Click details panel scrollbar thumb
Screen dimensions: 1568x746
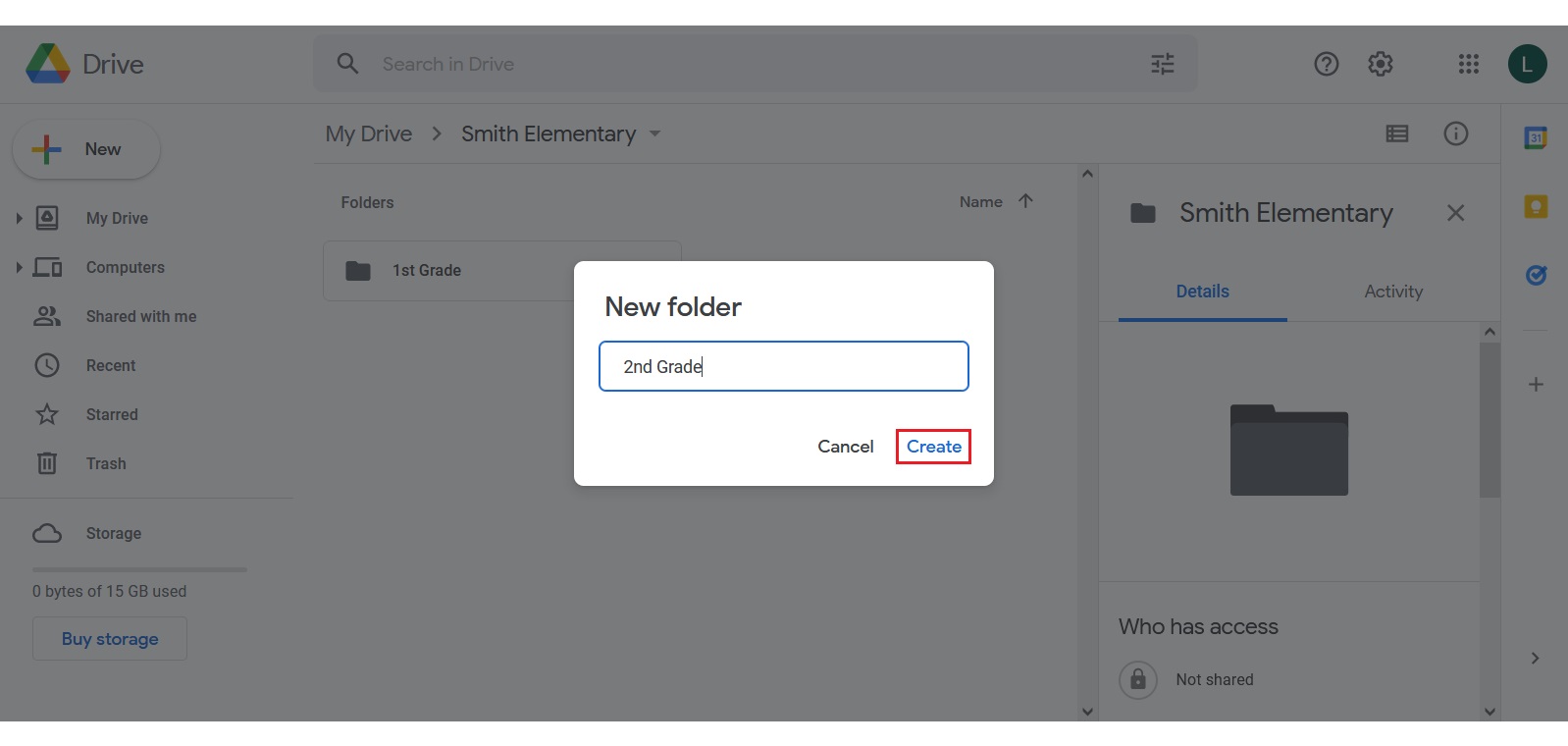[1490, 420]
